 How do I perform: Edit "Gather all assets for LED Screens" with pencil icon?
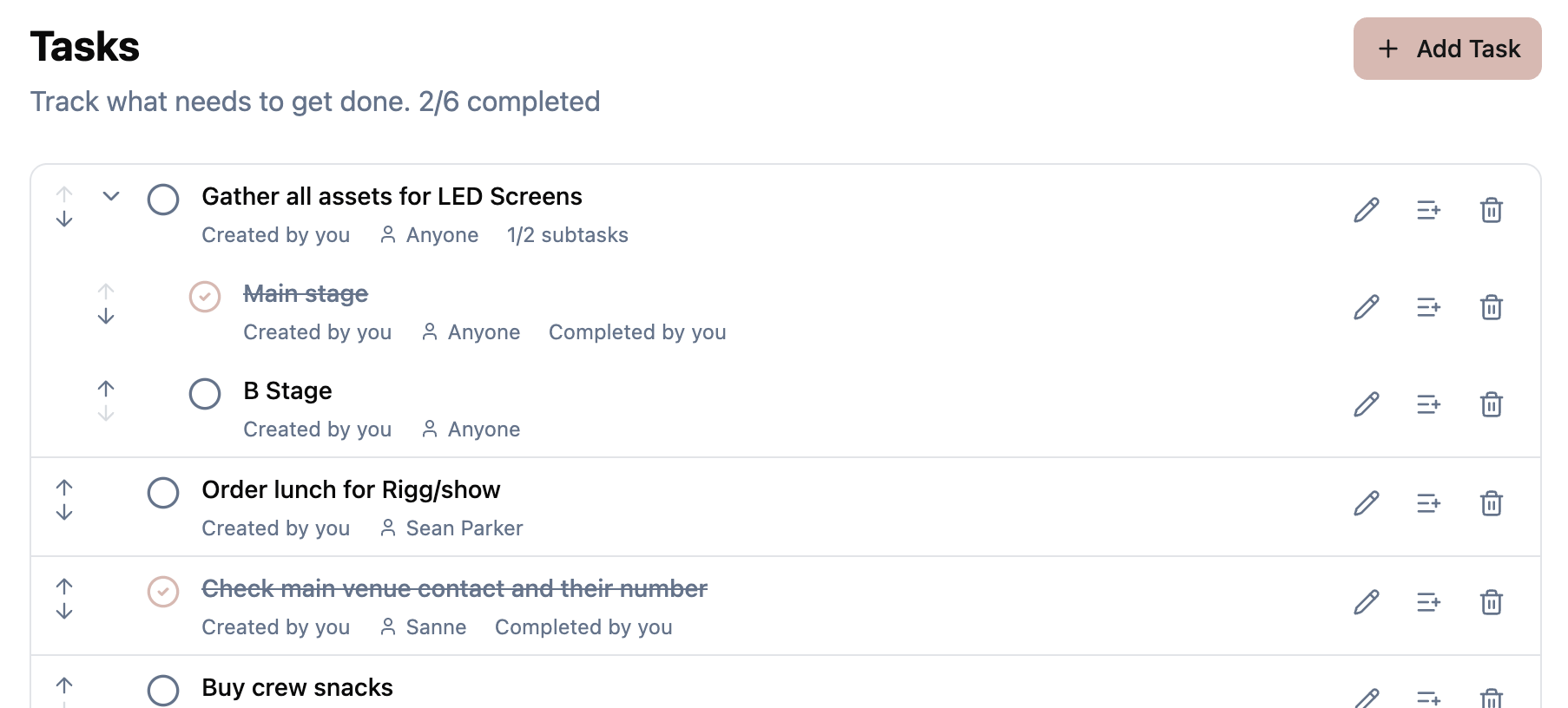(x=1367, y=210)
